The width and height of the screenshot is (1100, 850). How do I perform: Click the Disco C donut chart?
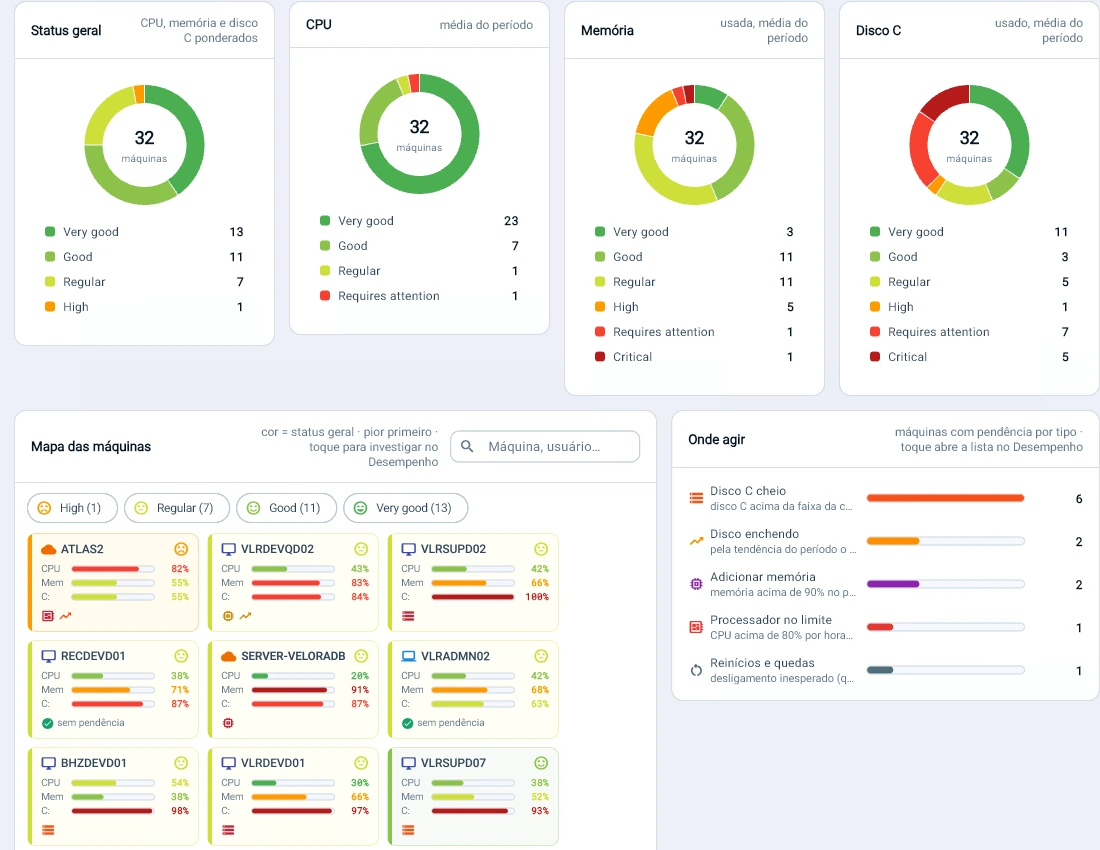click(970, 145)
